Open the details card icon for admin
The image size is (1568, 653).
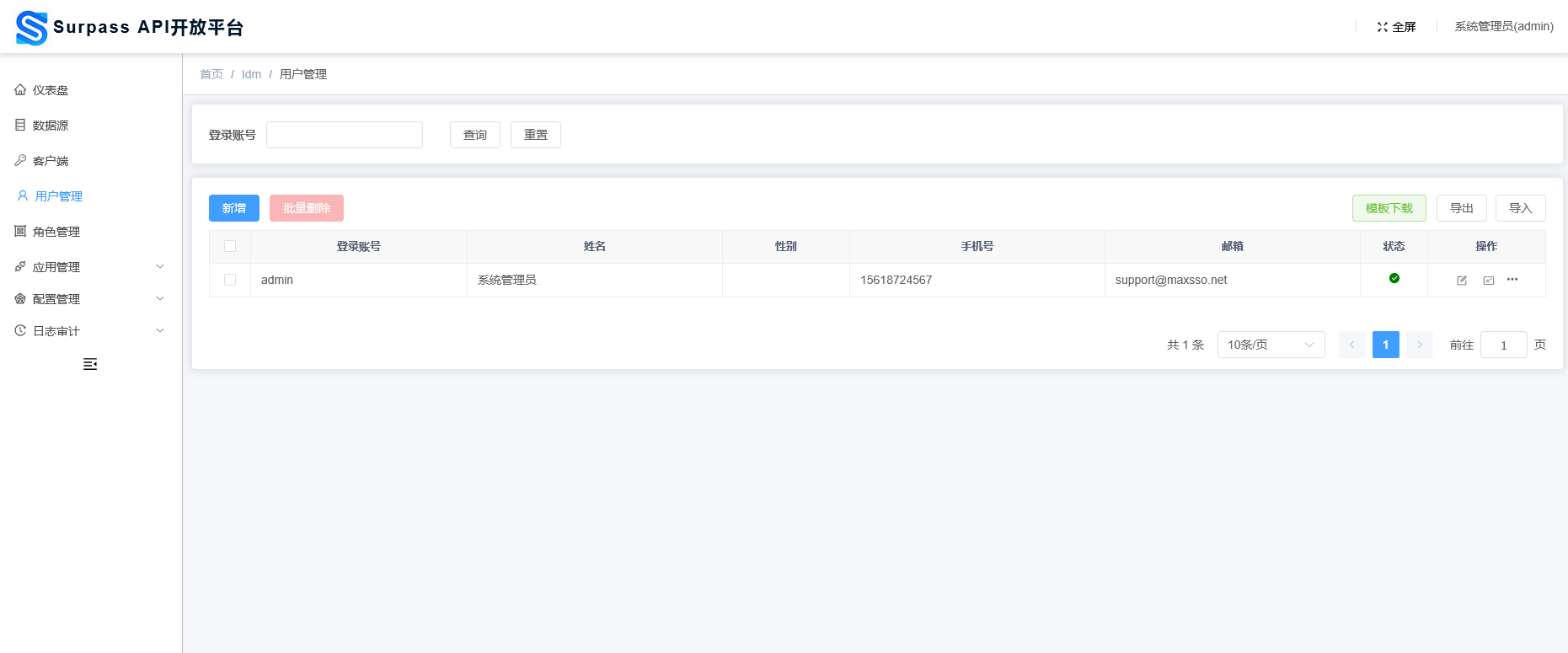click(x=1489, y=281)
